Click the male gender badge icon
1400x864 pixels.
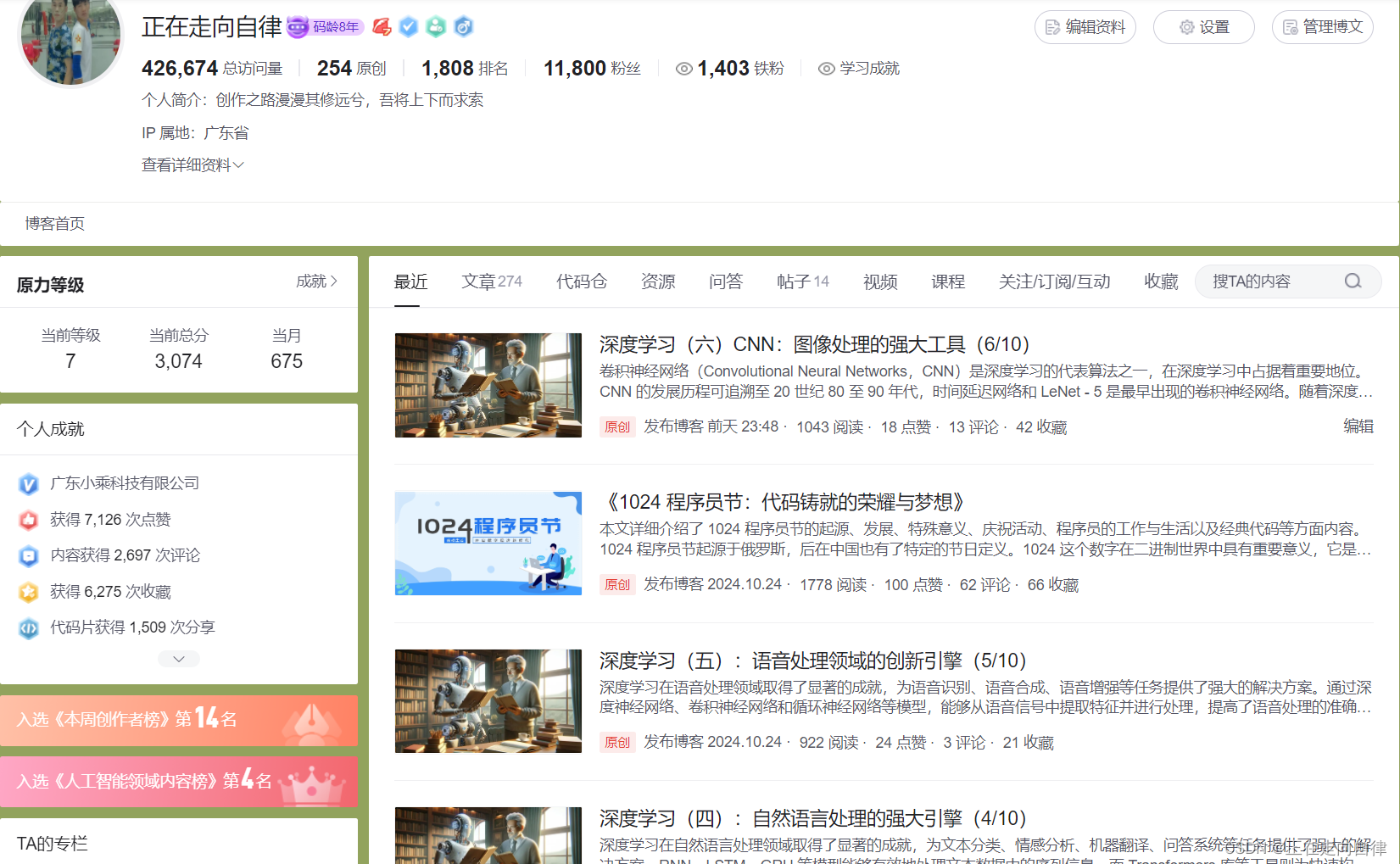pos(463,27)
